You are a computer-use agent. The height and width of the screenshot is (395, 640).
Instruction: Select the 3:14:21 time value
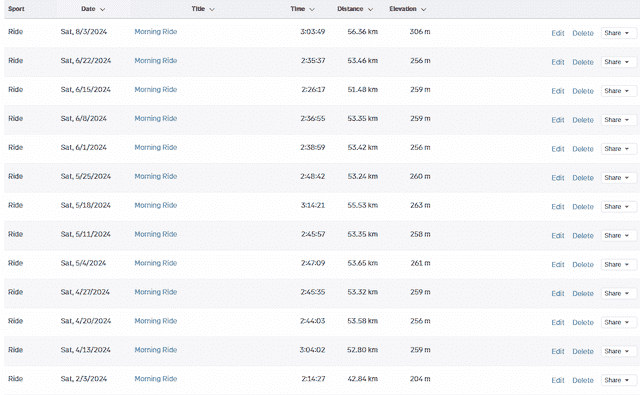tap(313, 205)
